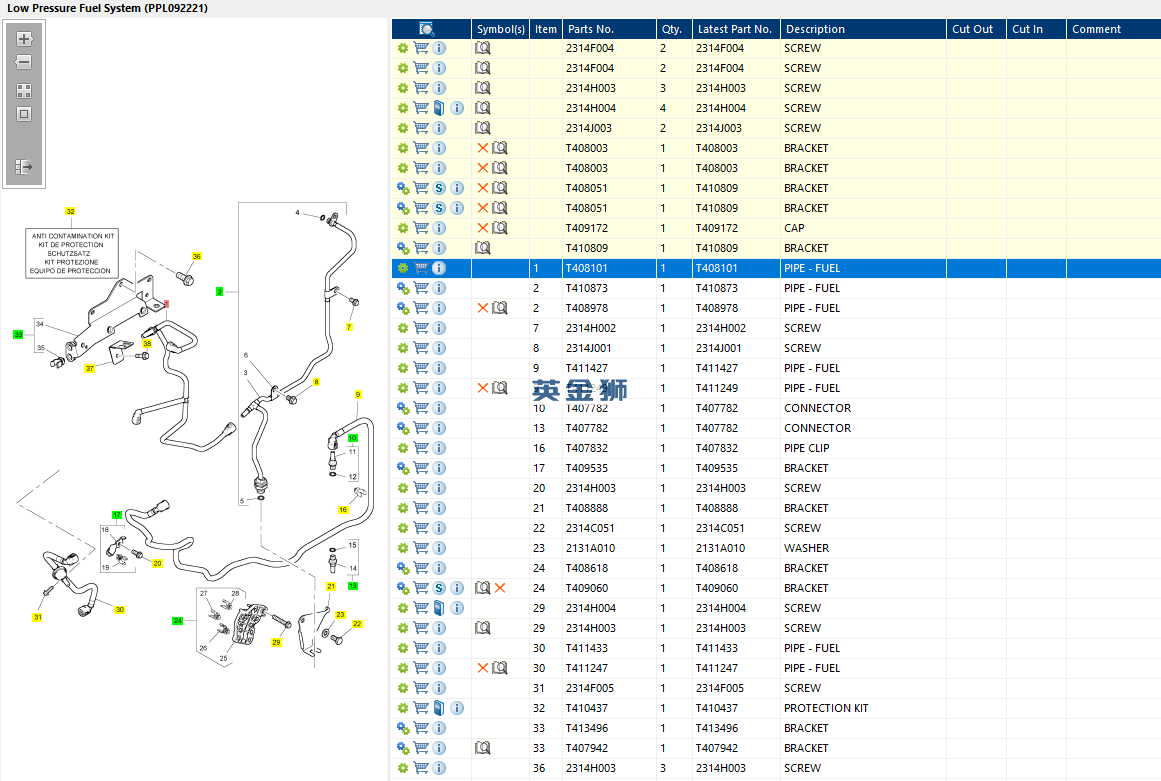Image resolution: width=1161 pixels, height=781 pixels.
Task: Open info for first 2314F004 screw row
Action: click(x=439, y=48)
